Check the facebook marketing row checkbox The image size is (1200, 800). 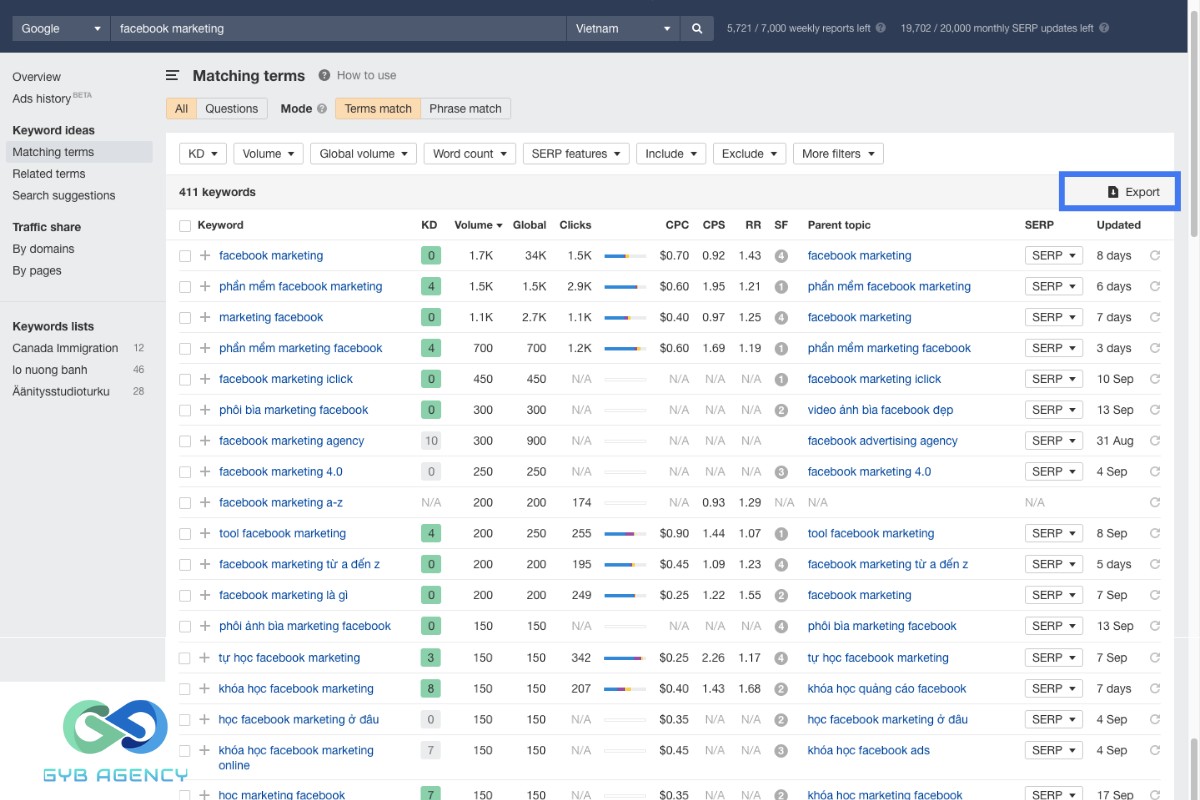pos(185,256)
